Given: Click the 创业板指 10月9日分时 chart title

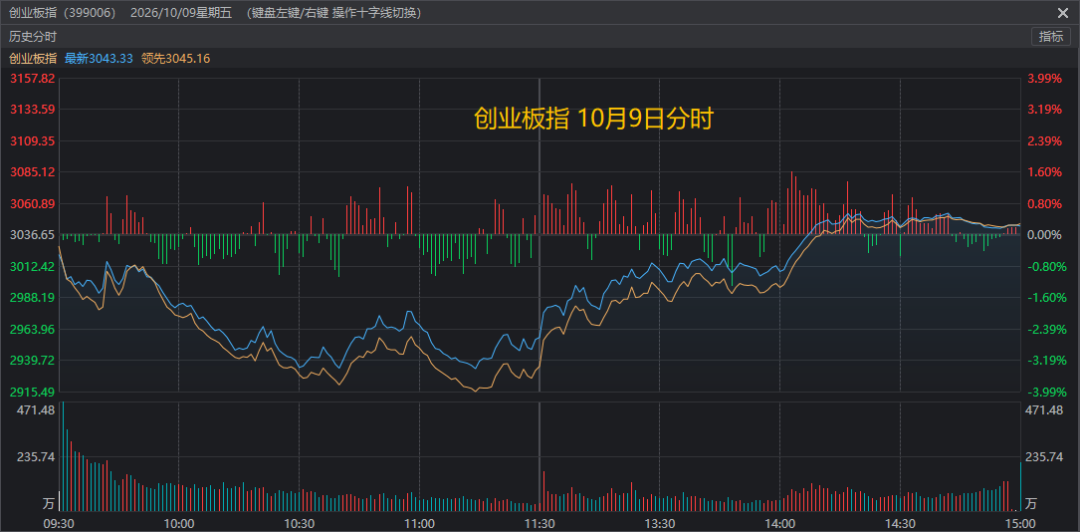Looking at the screenshot, I should pos(593,119).
